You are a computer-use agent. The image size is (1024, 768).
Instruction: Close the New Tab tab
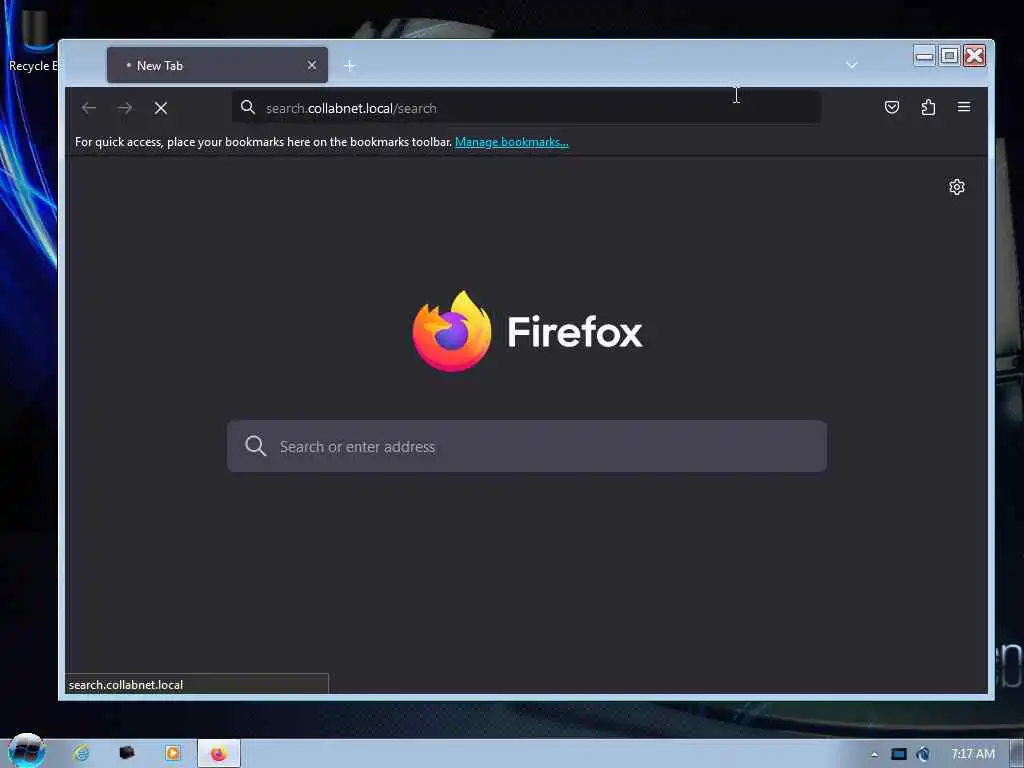point(312,65)
